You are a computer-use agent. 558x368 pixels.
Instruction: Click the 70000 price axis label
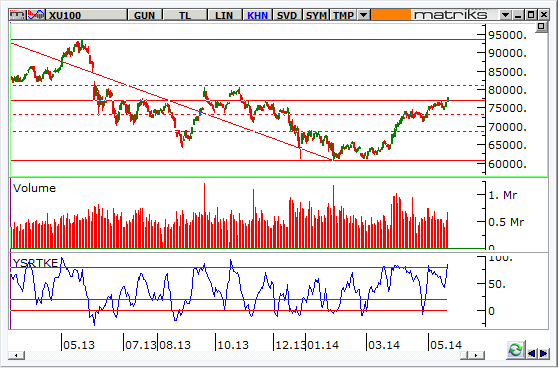(507, 127)
